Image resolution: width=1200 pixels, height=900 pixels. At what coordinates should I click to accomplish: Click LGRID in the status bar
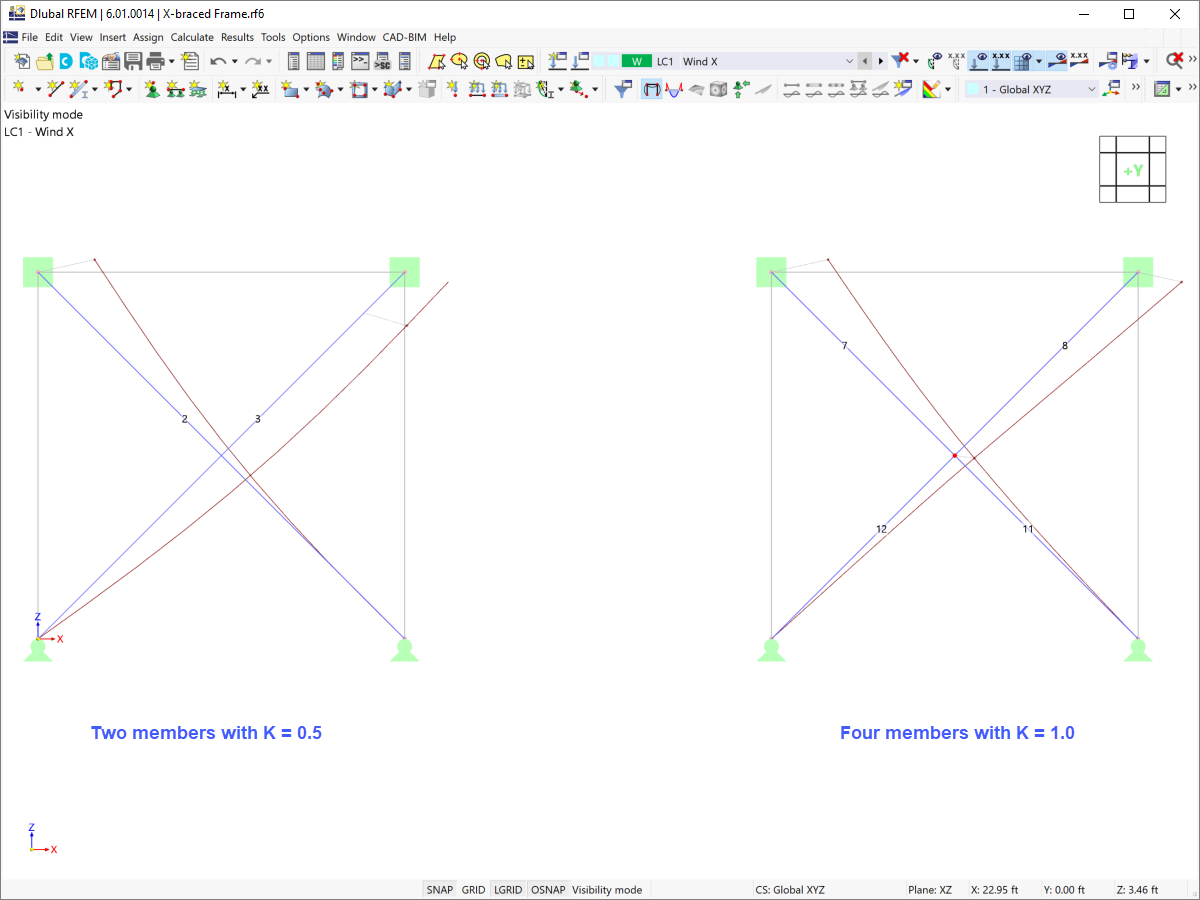508,889
